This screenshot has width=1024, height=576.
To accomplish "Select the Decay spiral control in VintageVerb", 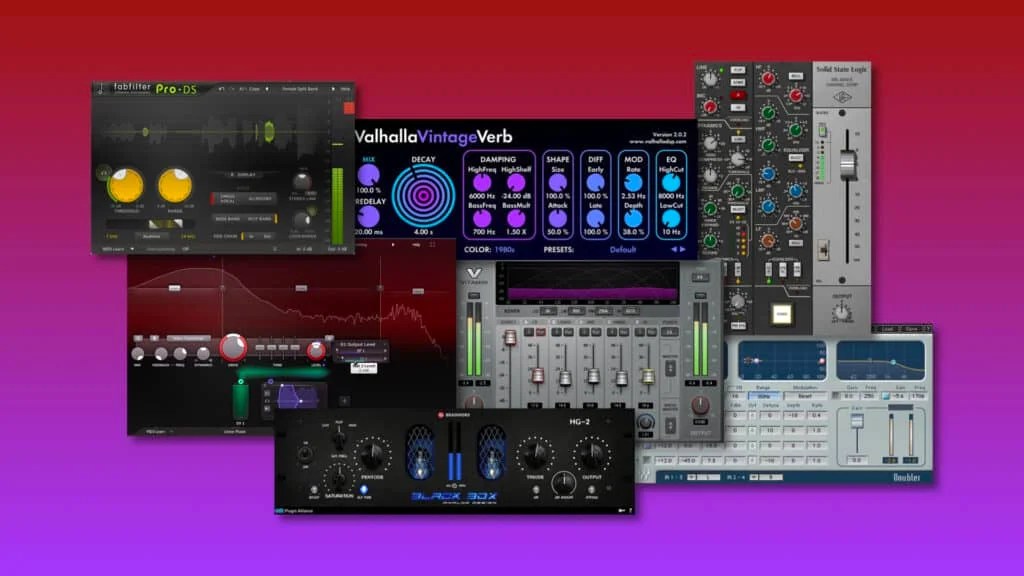I will click(x=422, y=194).
